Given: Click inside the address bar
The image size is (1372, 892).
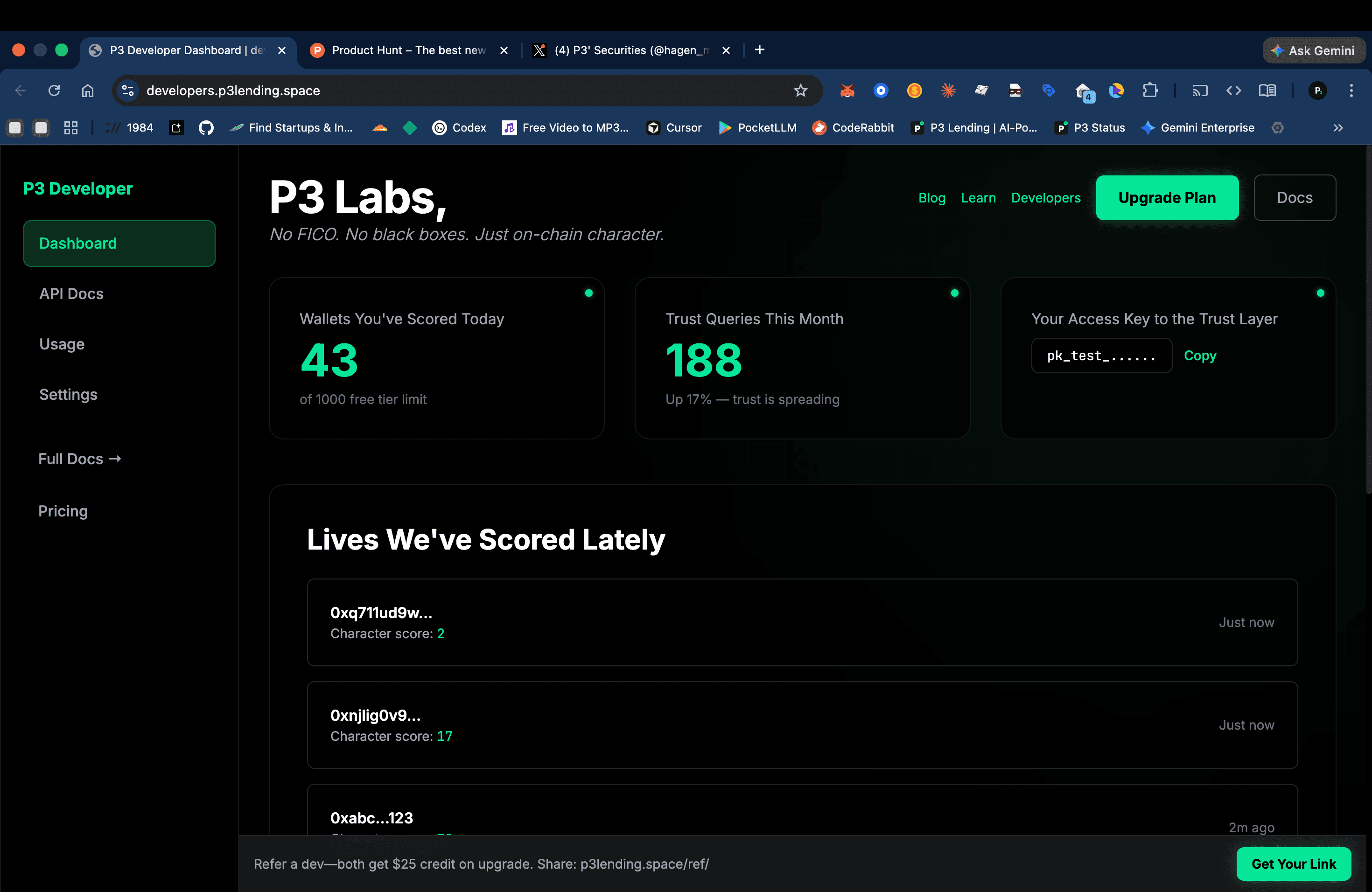Looking at the screenshot, I should [x=404, y=91].
